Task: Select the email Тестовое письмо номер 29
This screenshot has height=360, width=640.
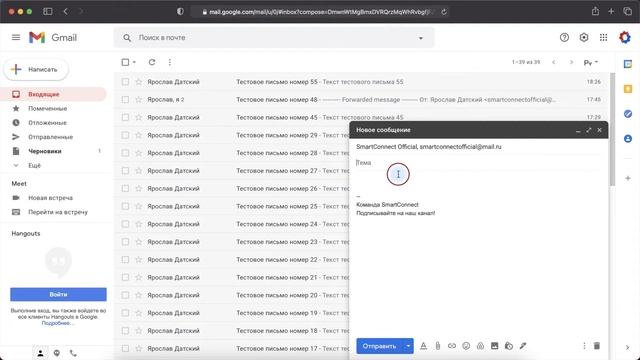Action: click(x=125, y=135)
